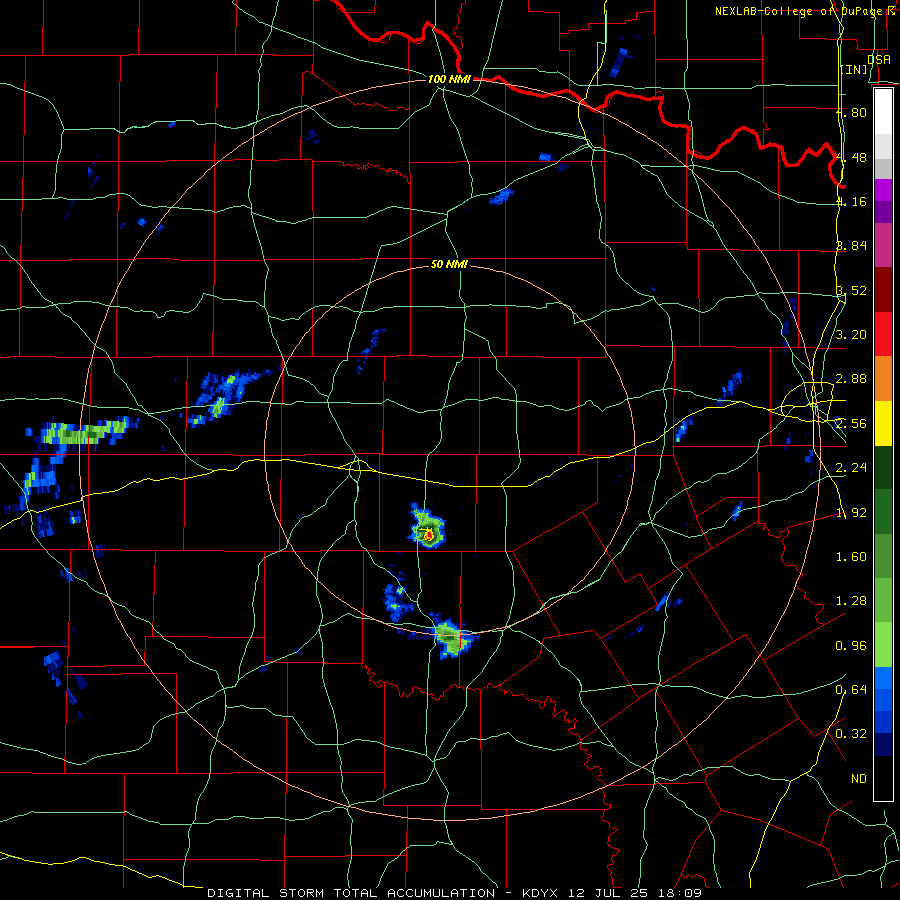Image resolution: width=900 pixels, height=900 pixels.
Task: Pick the yellow swatch in the color scale
Action: (x=883, y=424)
